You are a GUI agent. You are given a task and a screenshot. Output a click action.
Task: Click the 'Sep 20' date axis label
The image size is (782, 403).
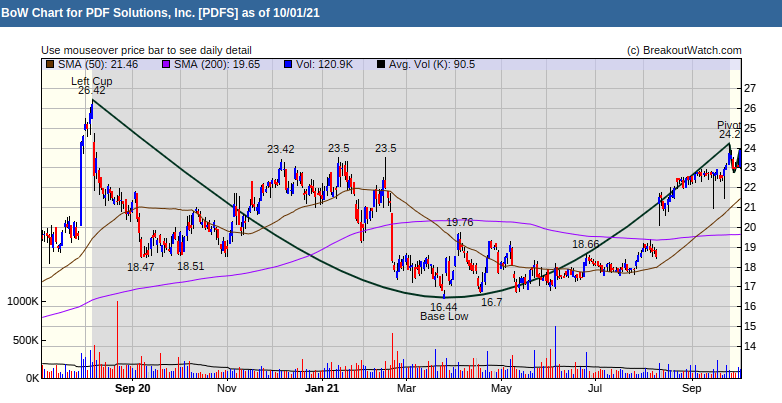[132, 389]
